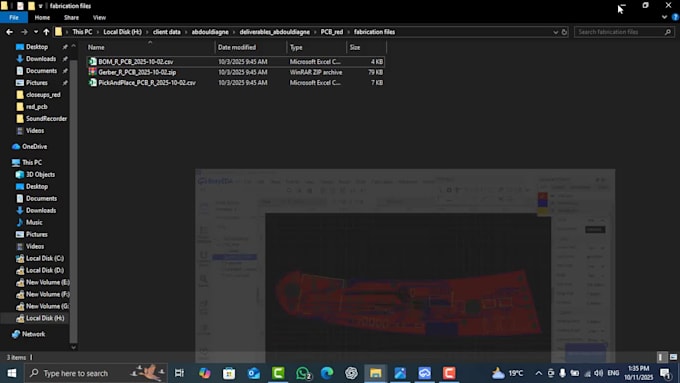The width and height of the screenshot is (680, 383).
Task: Click deliverables_abdouldiagne breadcrumb segment
Action: tap(275, 32)
